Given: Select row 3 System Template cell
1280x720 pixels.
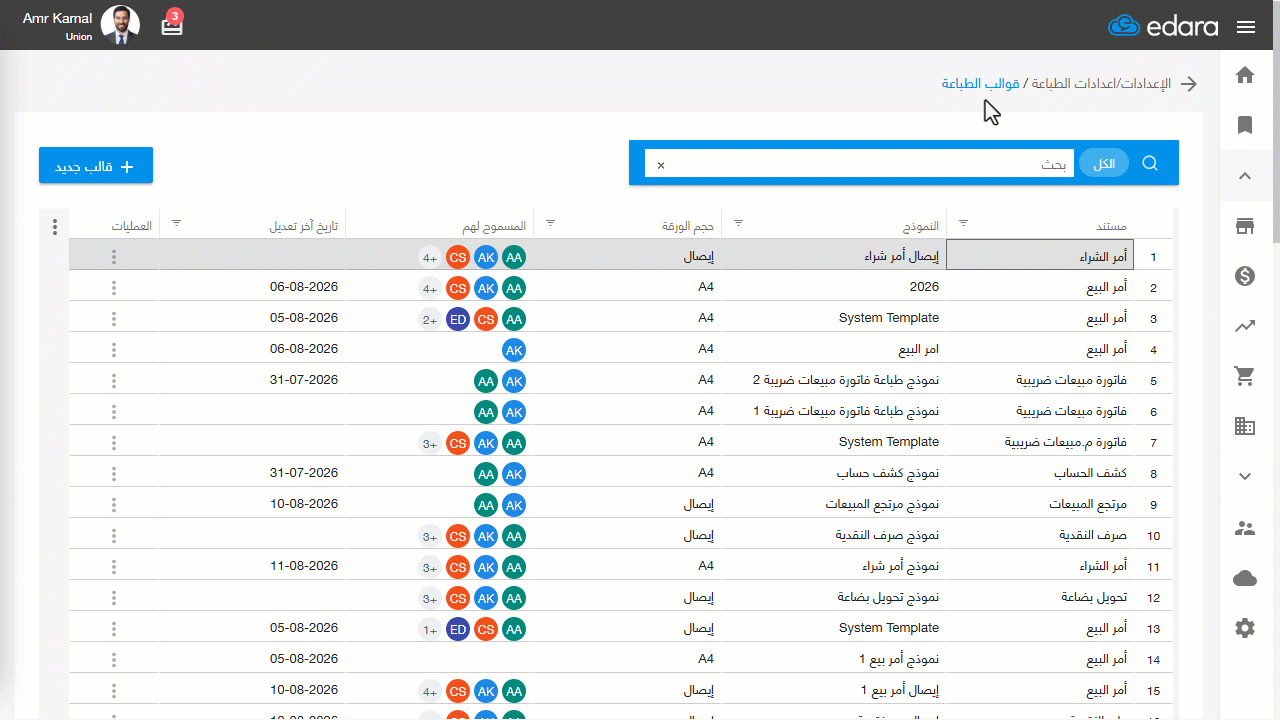Looking at the screenshot, I should (x=832, y=318).
